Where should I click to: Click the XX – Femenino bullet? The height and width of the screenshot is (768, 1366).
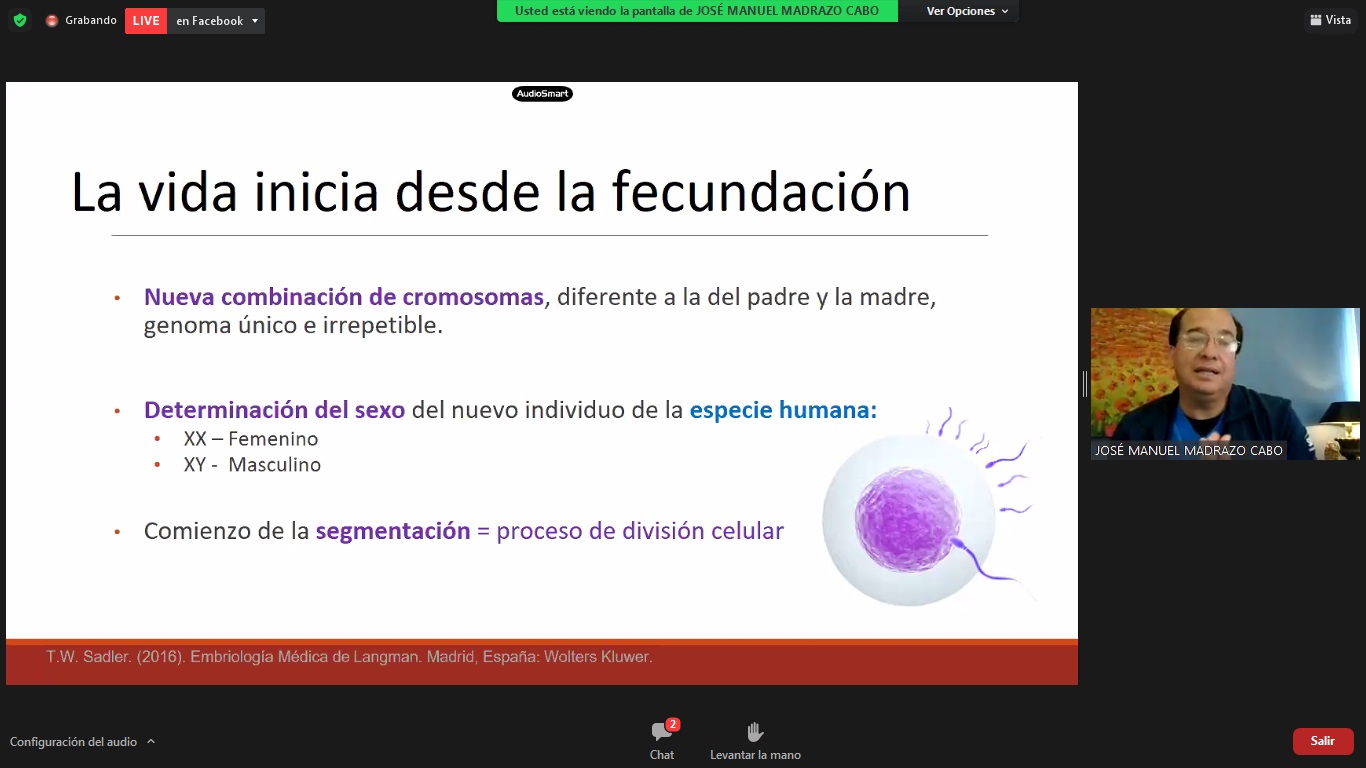(250, 439)
